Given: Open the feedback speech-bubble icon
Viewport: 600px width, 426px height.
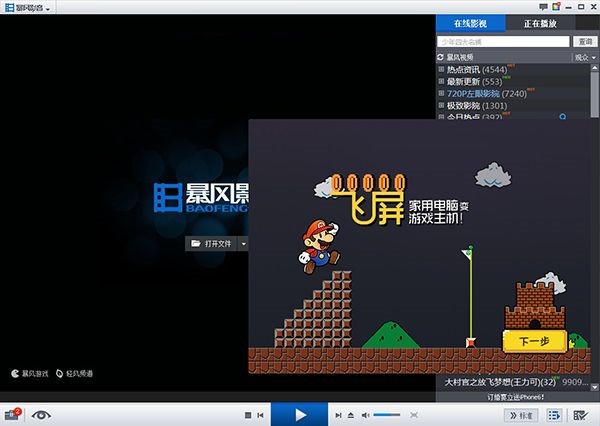Looking at the screenshot, I should click(x=543, y=7).
